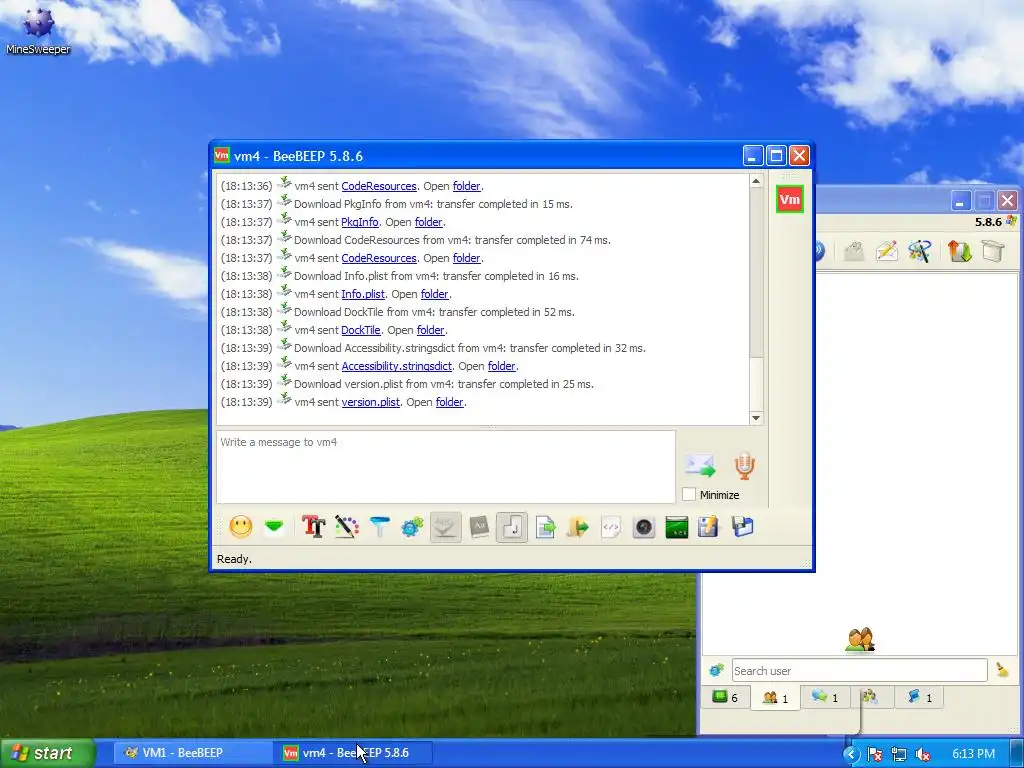Viewport: 1024px width, 768px height.
Task: Click the green board icon in chat toolbar
Action: [x=677, y=527]
